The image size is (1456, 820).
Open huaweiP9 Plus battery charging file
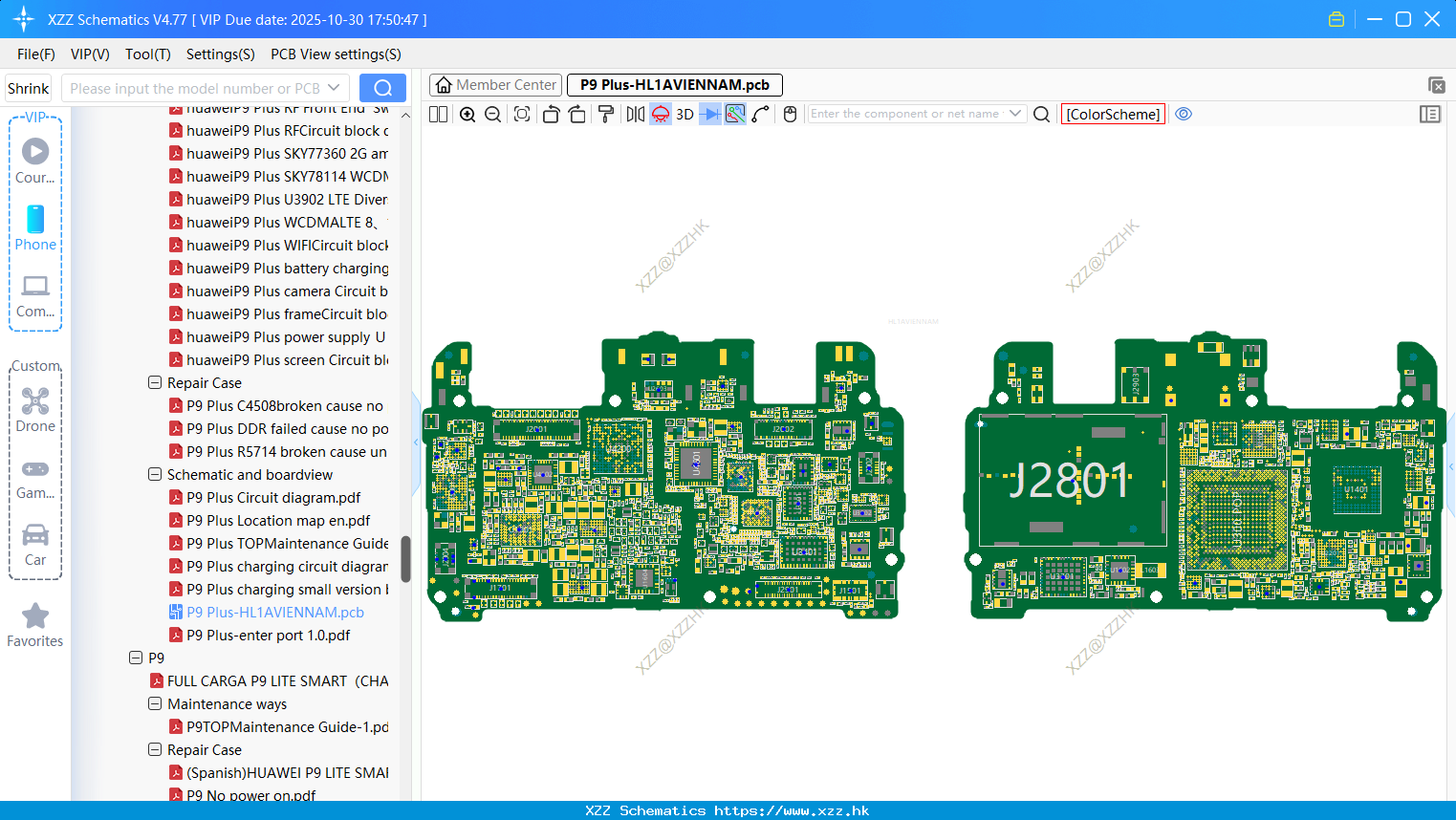click(287, 269)
